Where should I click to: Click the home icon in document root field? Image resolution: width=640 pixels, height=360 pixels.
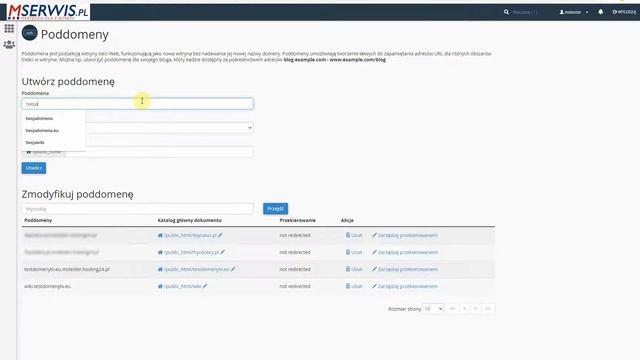click(29, 152)
